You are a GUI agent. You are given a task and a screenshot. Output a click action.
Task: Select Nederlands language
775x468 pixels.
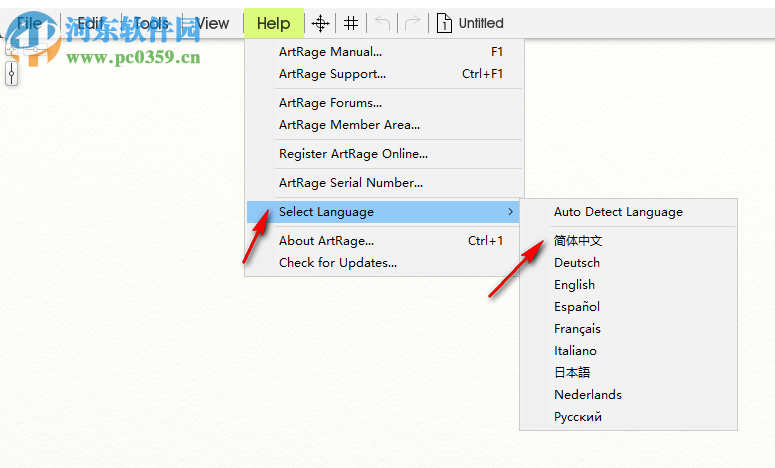point(628,394)
